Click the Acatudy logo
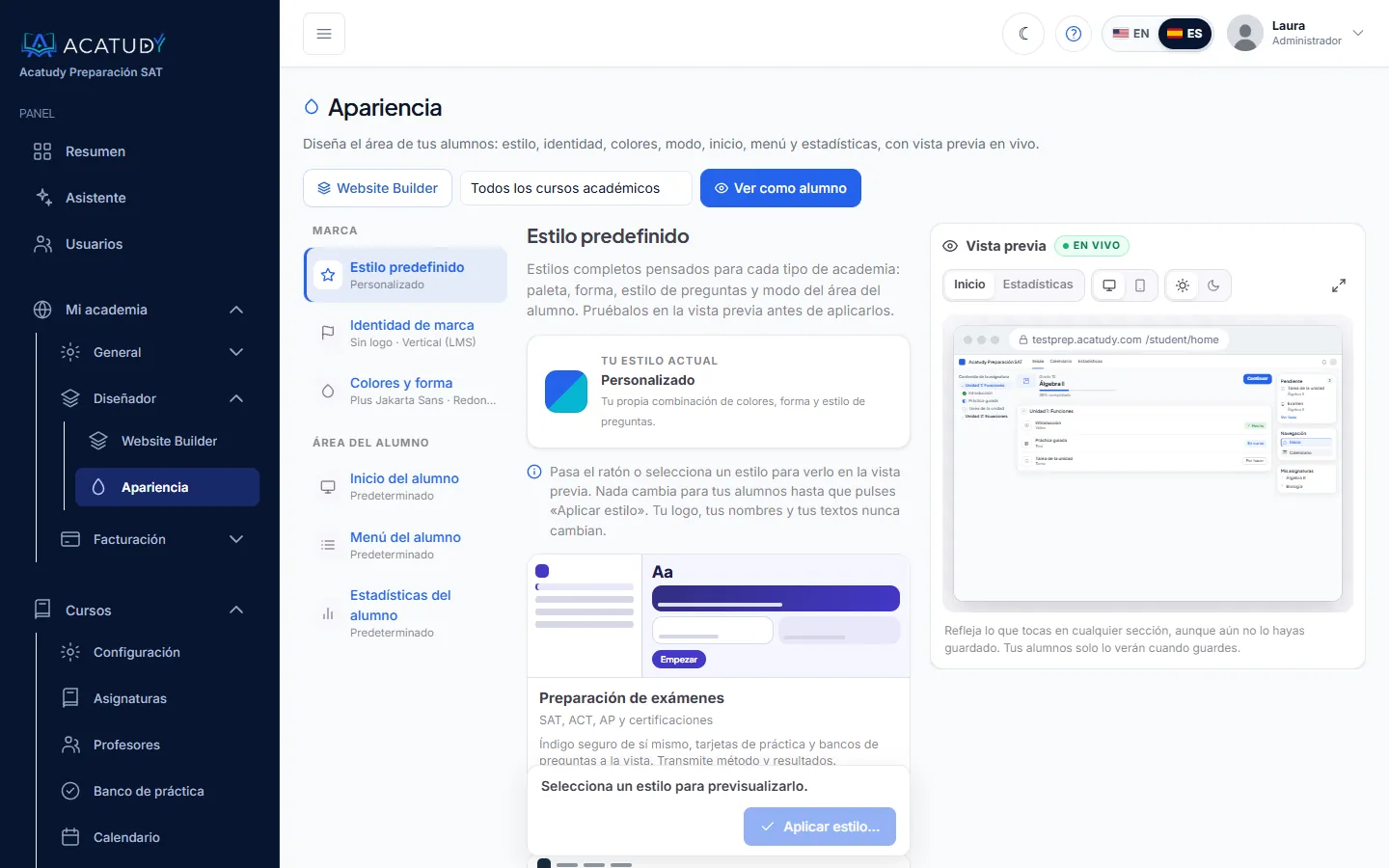1389x868 pixels. pos(94,44)
